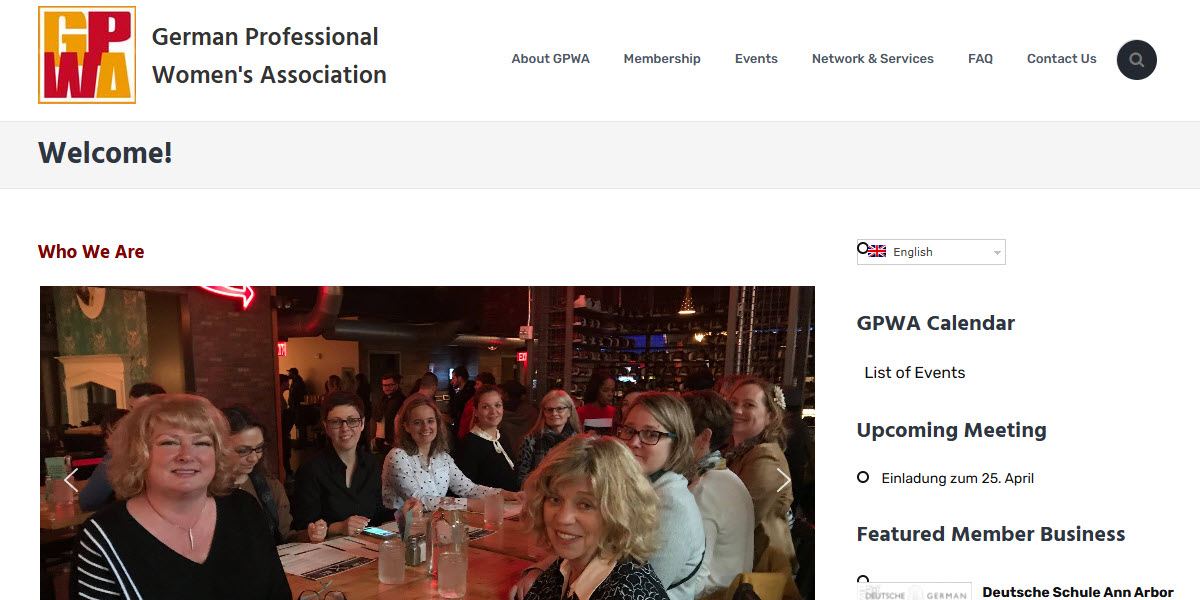Show the next slideshow photo
The image size is (1200, 600).
784,479
